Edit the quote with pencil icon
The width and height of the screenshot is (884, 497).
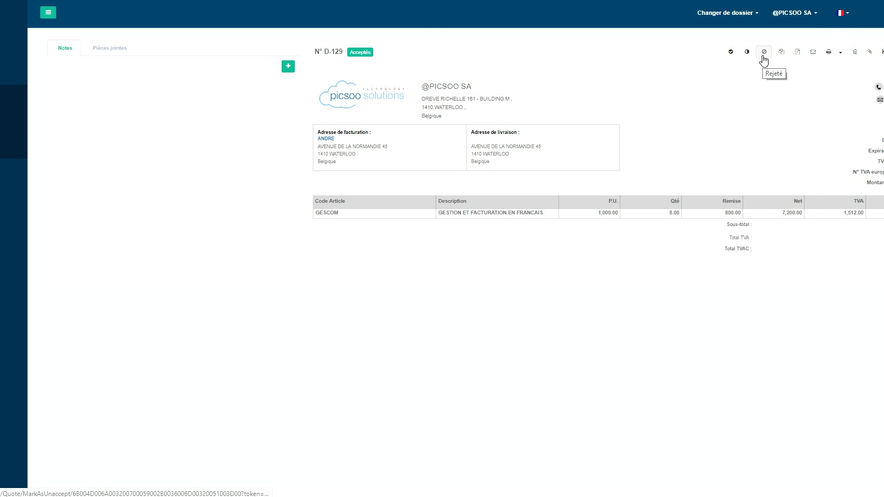(869, 51)
